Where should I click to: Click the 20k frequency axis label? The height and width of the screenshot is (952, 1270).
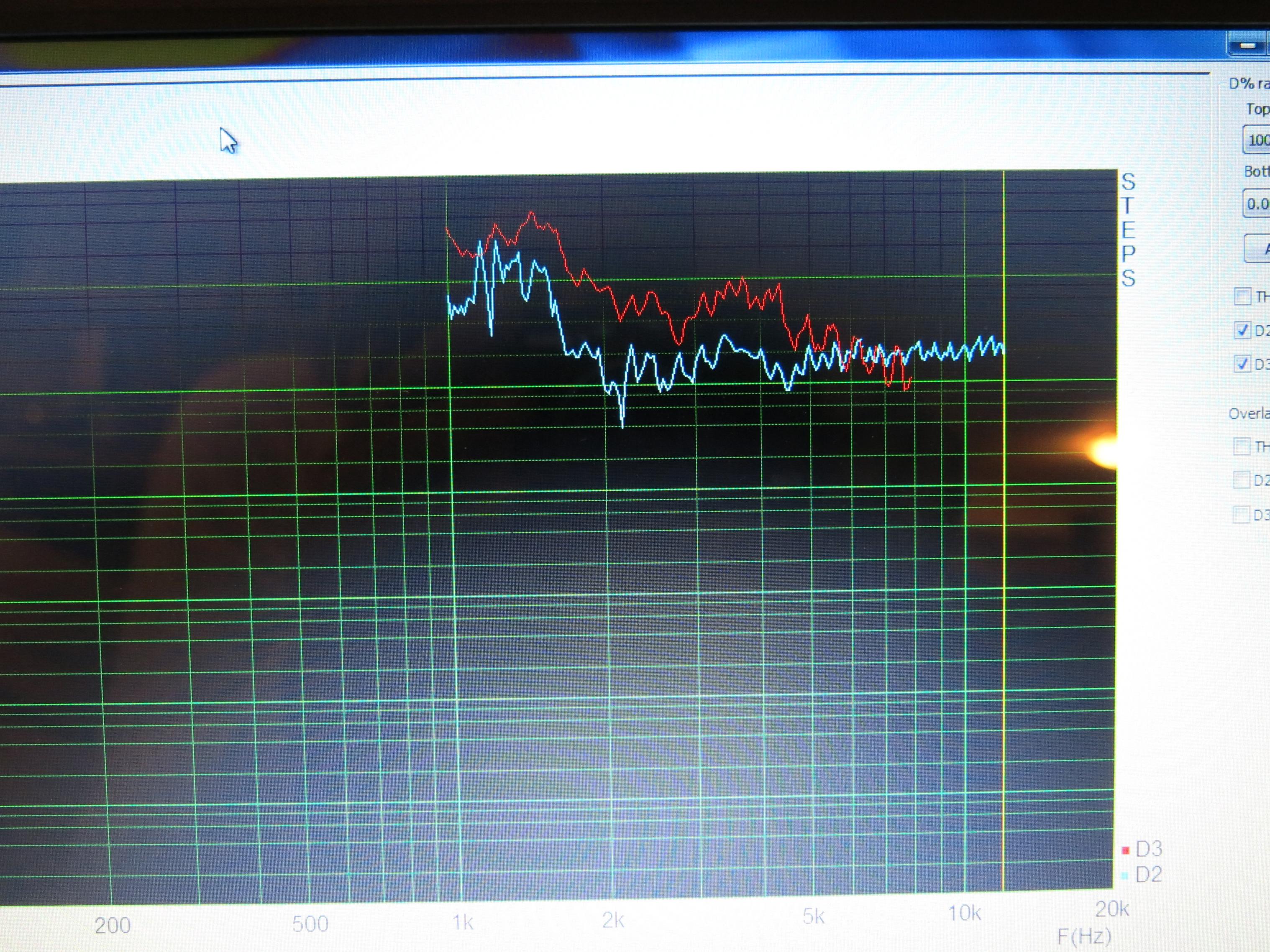click(x=1112, y=909)
